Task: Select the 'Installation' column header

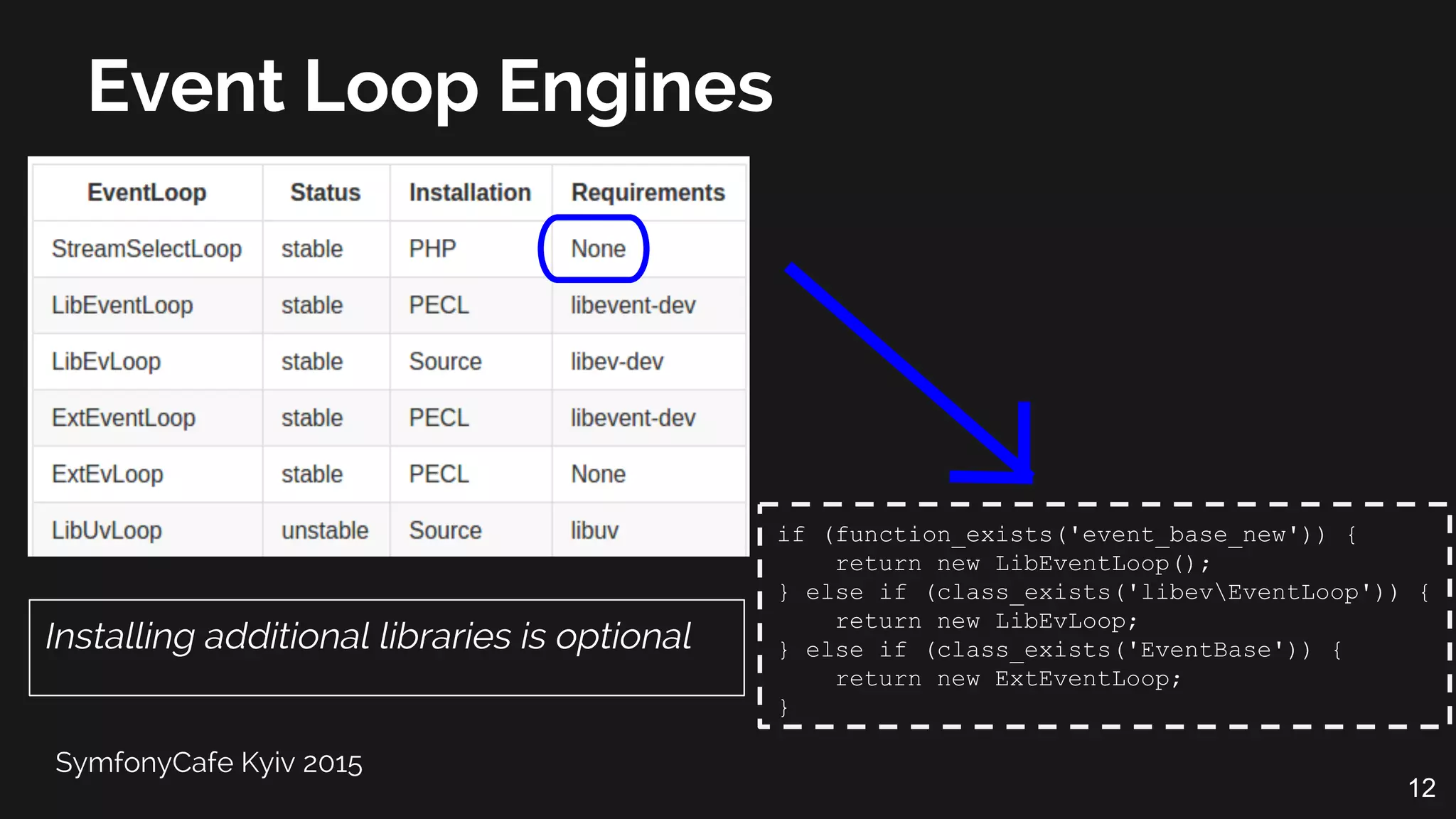Action: [470, 193]
